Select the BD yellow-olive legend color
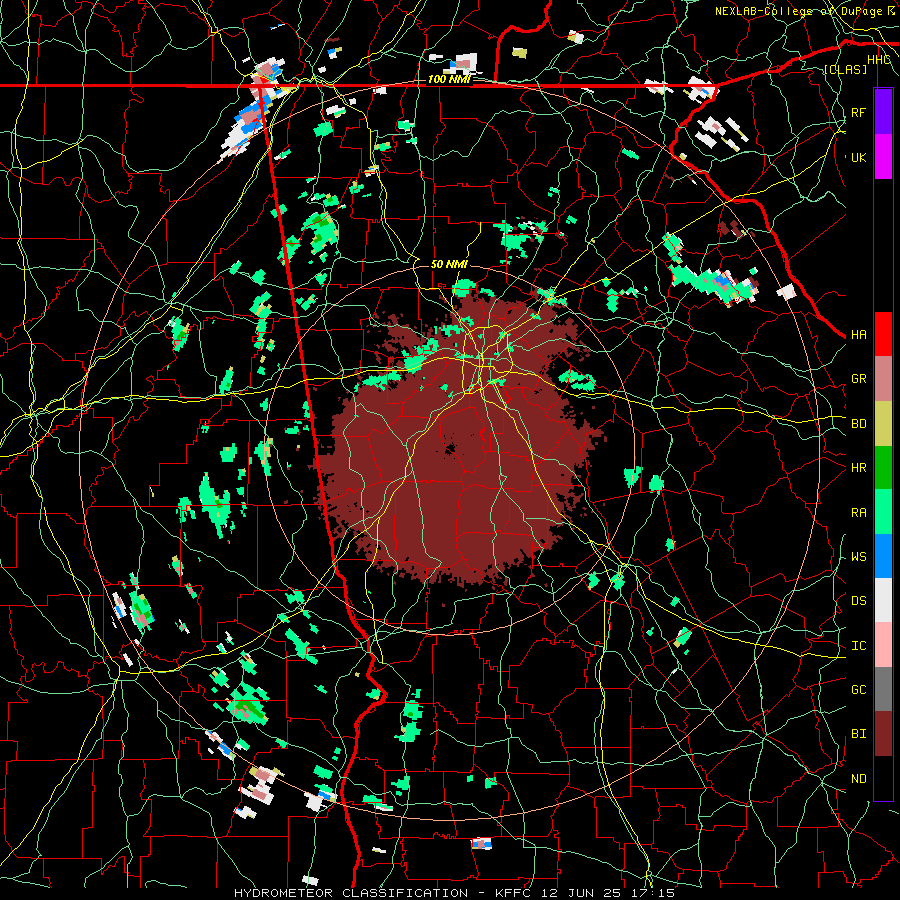 pos(883,423)
